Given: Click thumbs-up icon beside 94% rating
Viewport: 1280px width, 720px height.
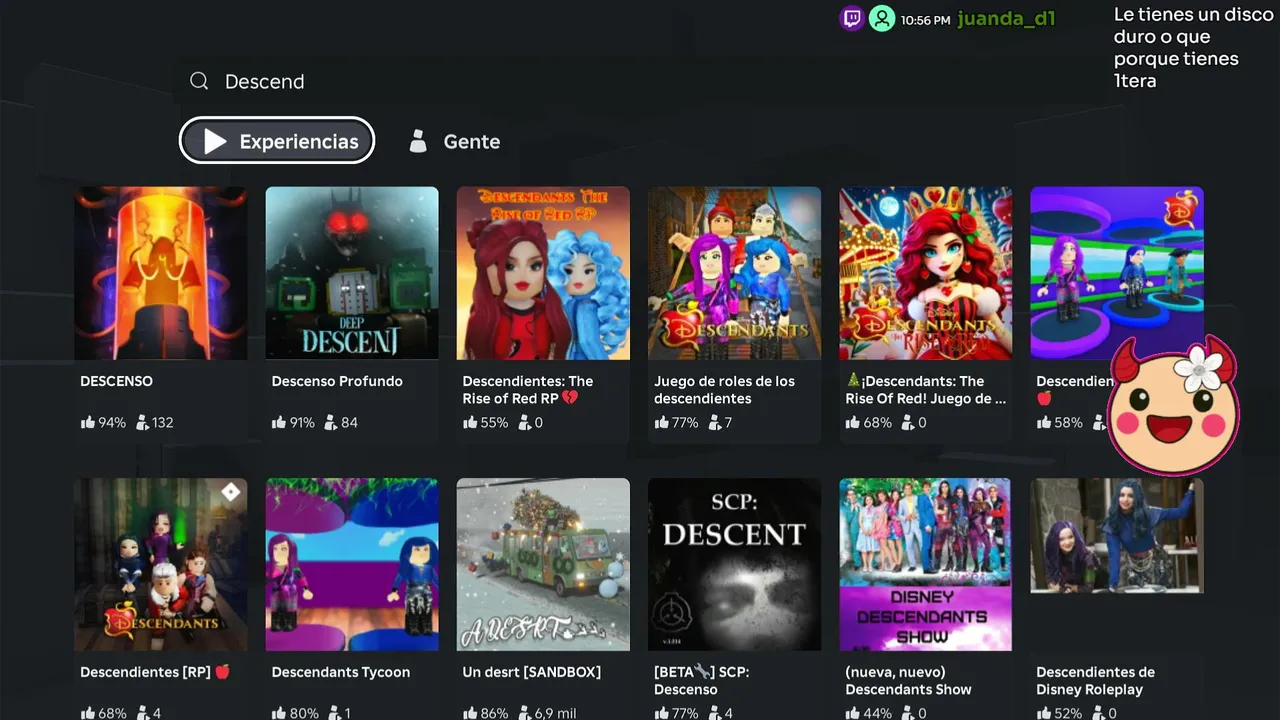Looking at the screenshot, I should [x=87, y=422].
